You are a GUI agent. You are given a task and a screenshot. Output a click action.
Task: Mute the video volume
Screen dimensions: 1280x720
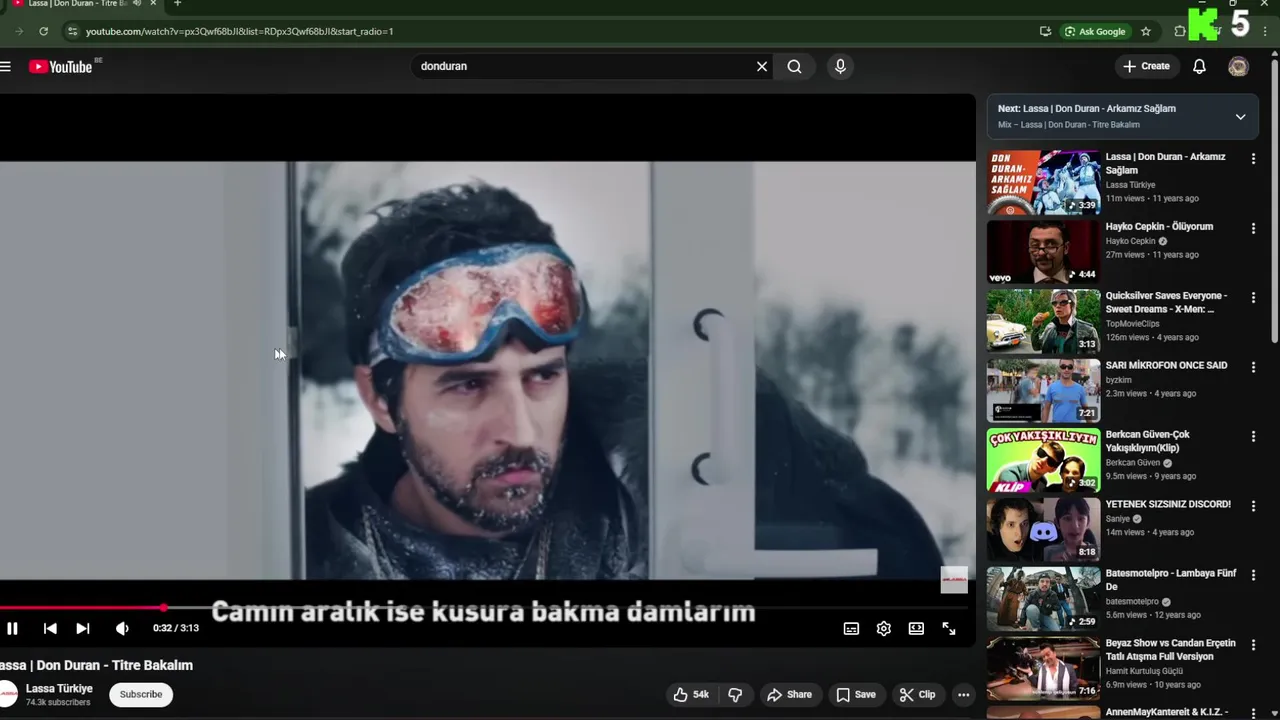[122, 628]
